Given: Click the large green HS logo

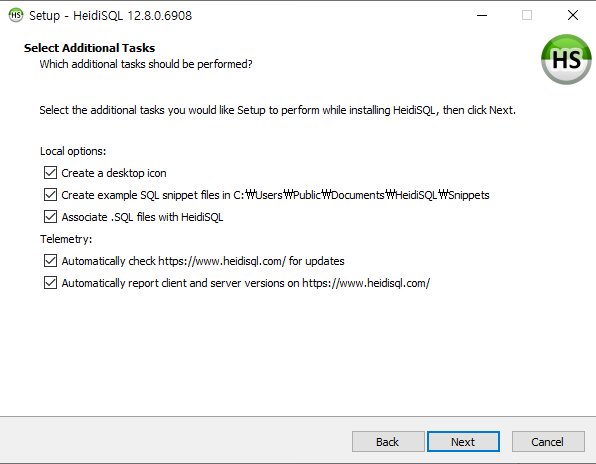Looking at the screenshot, I should [566, 59].
